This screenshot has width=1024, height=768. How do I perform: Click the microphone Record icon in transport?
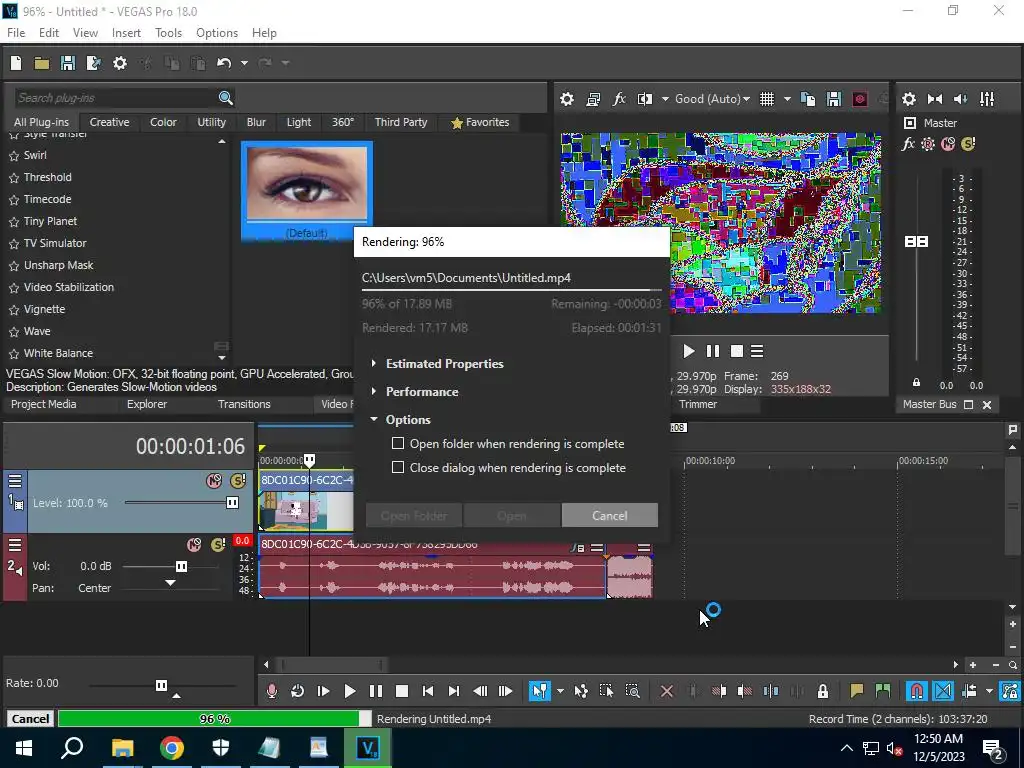click(272, 691)
